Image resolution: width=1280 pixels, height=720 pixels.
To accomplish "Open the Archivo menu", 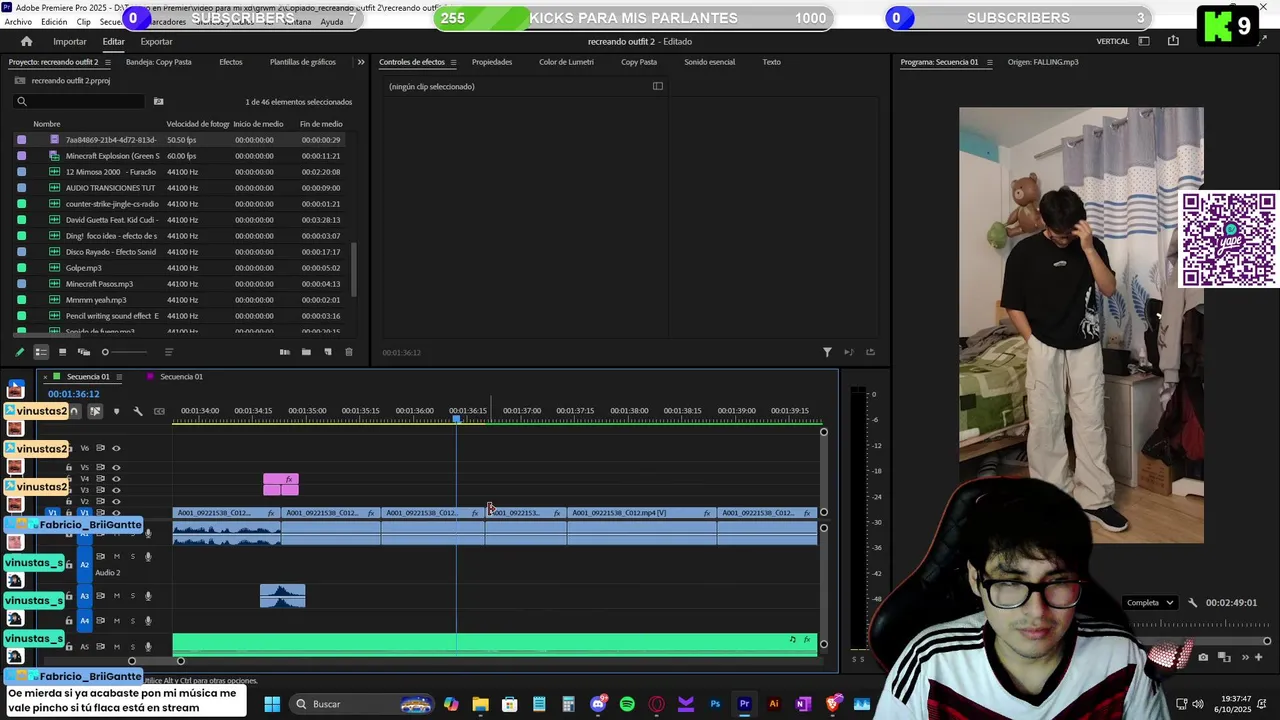I will tap(18, 21).
